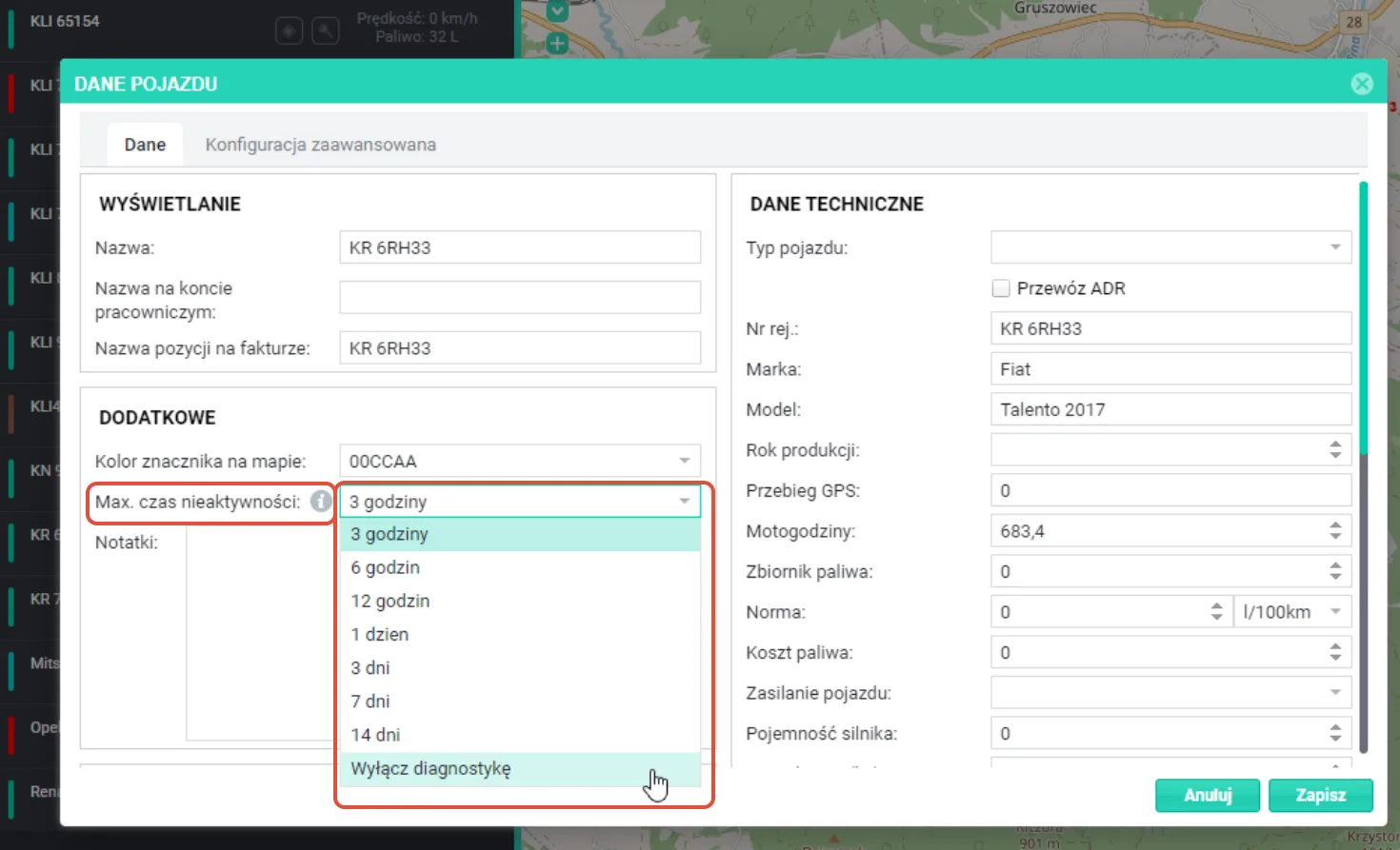Expand the Kolor znacznika na mapie dropdown
This screenshot has width=1400, height=850.
click(684, 461)
